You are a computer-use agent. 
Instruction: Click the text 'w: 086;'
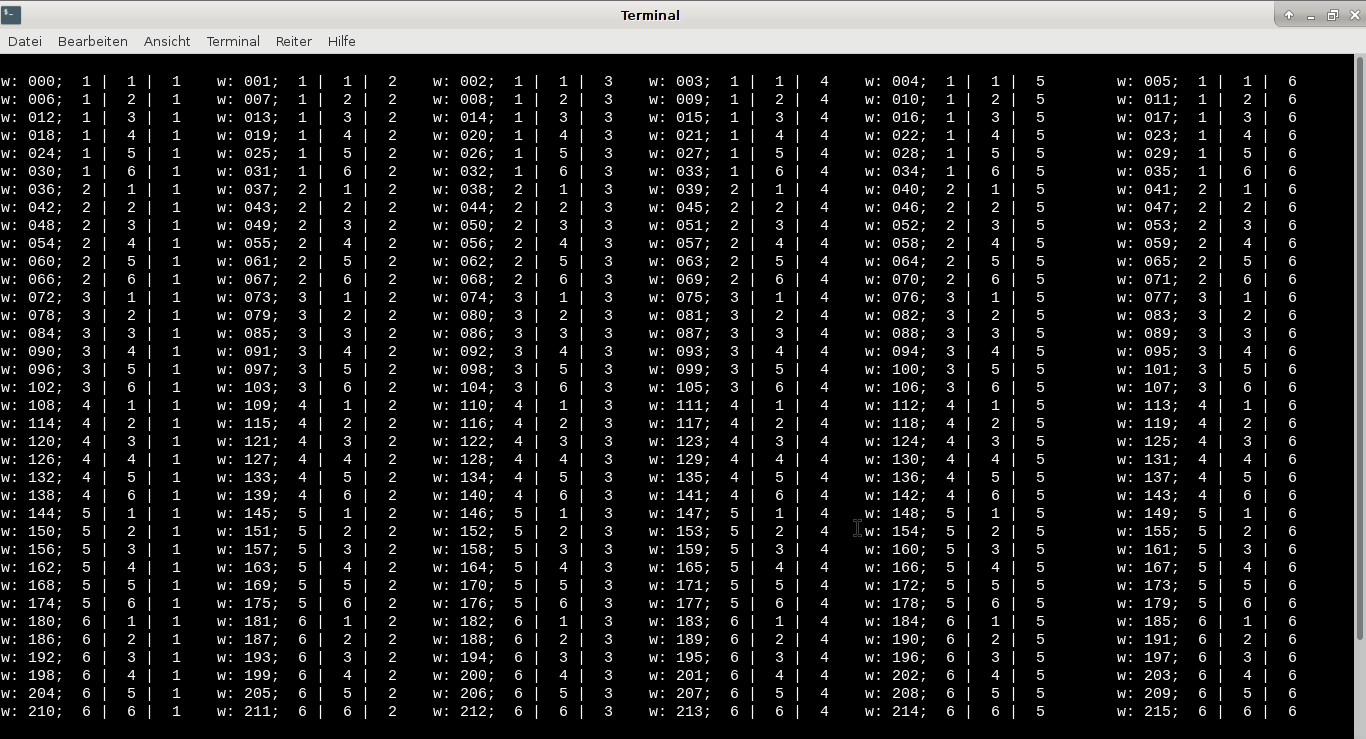click(x=463, y=333)
